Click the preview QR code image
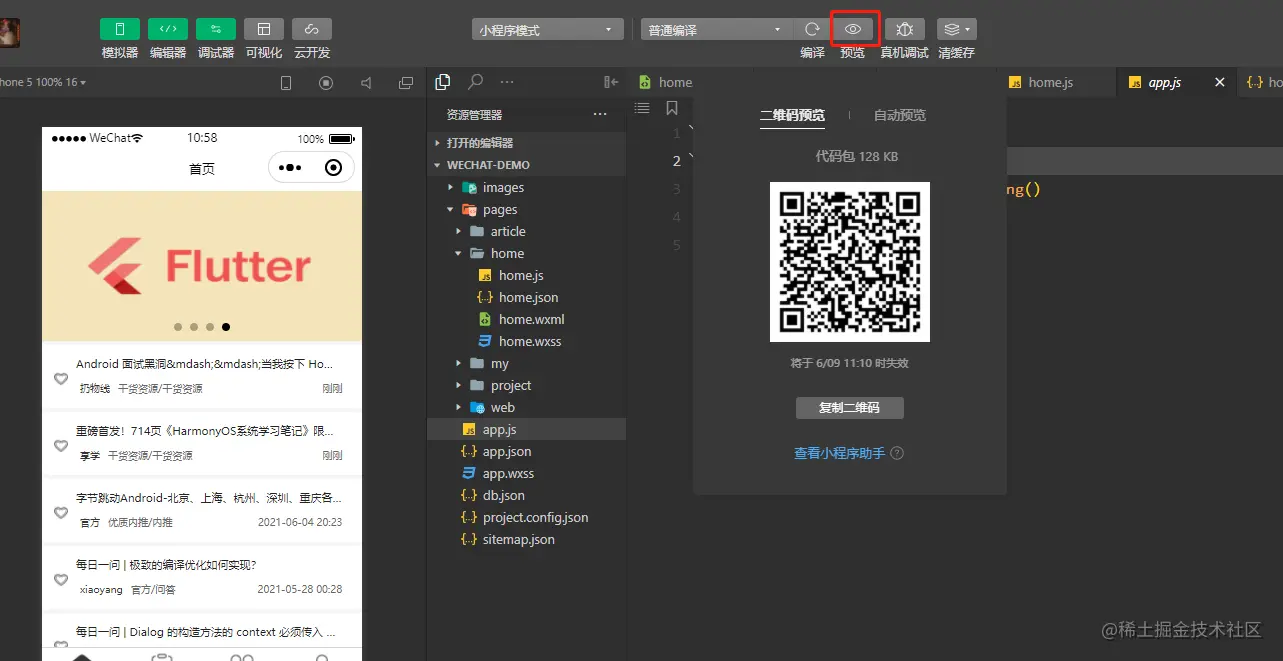Screen dimensions: 1283x661 (x=850, y=262)
